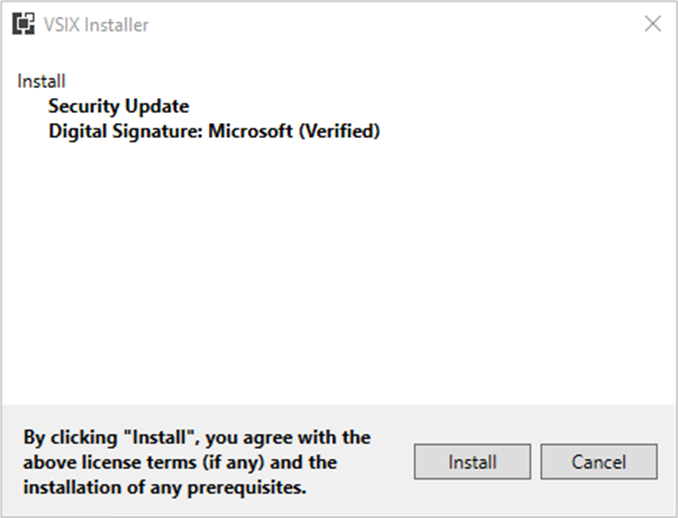Cancel the extension installation
This screenshot has height=518, width=678.
click(598, 462)
